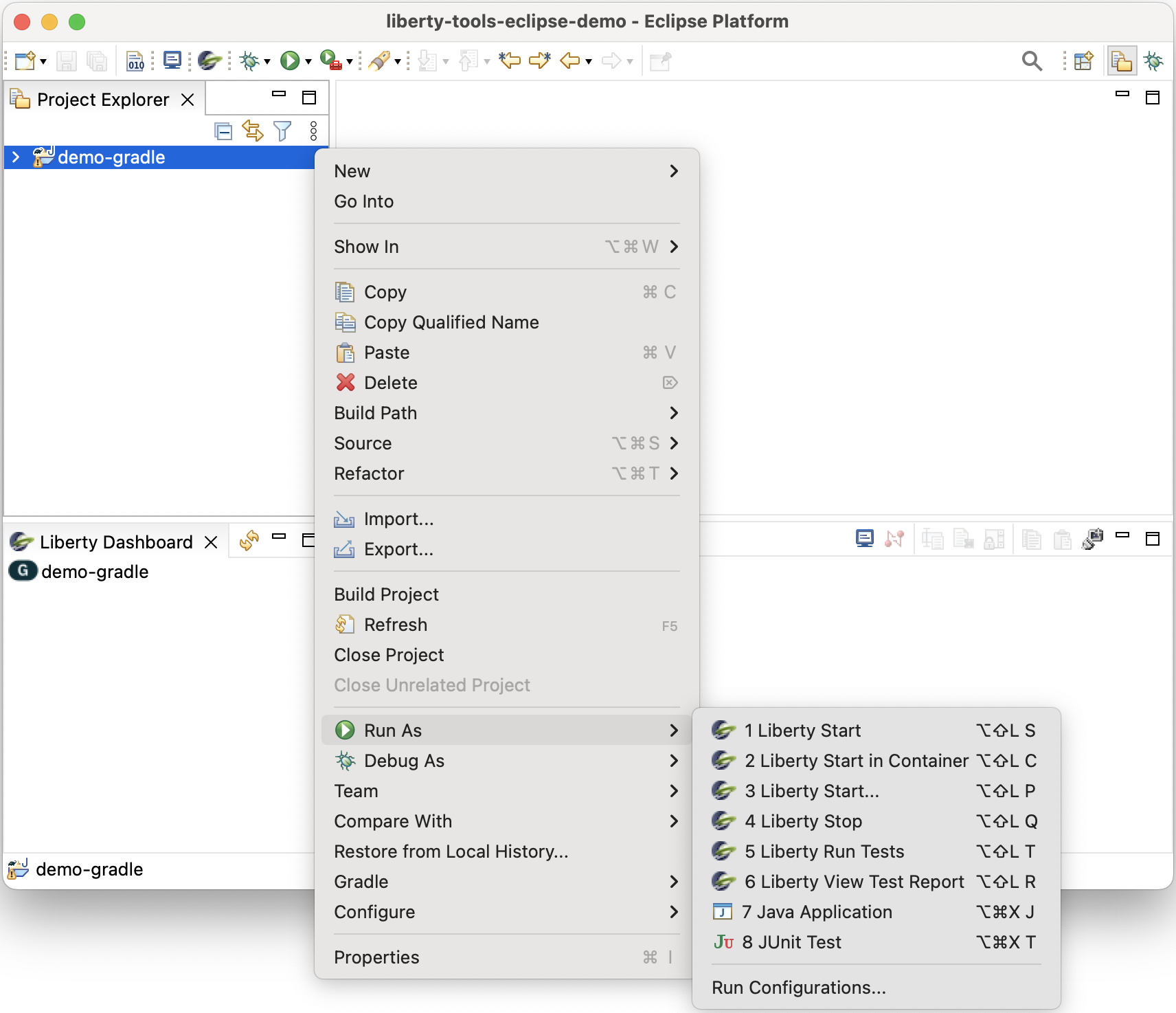Open the New wizard toolbar icon
This screenshot has height=1013, width=1176.
25,61
